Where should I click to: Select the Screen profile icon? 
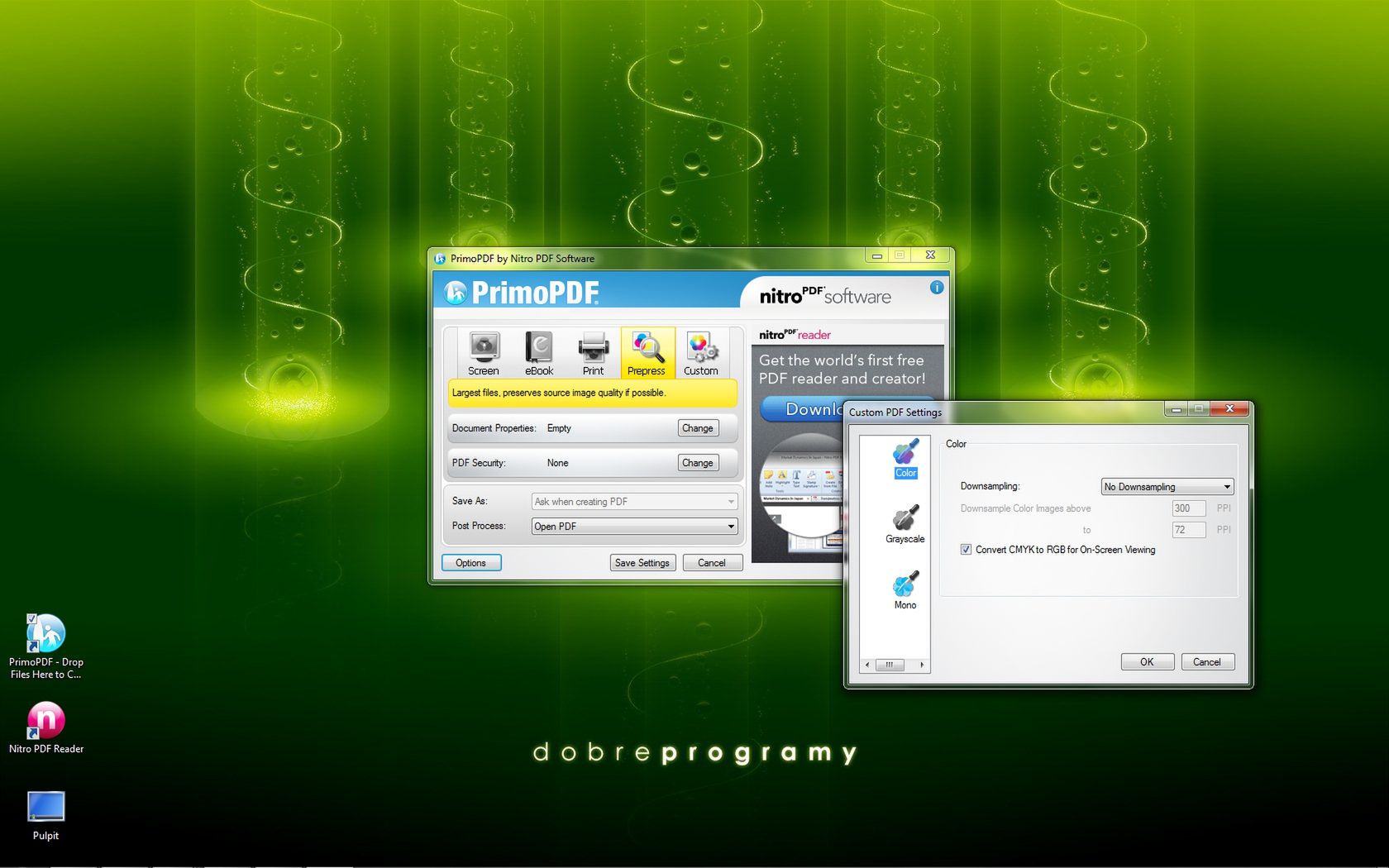(484, 353)
